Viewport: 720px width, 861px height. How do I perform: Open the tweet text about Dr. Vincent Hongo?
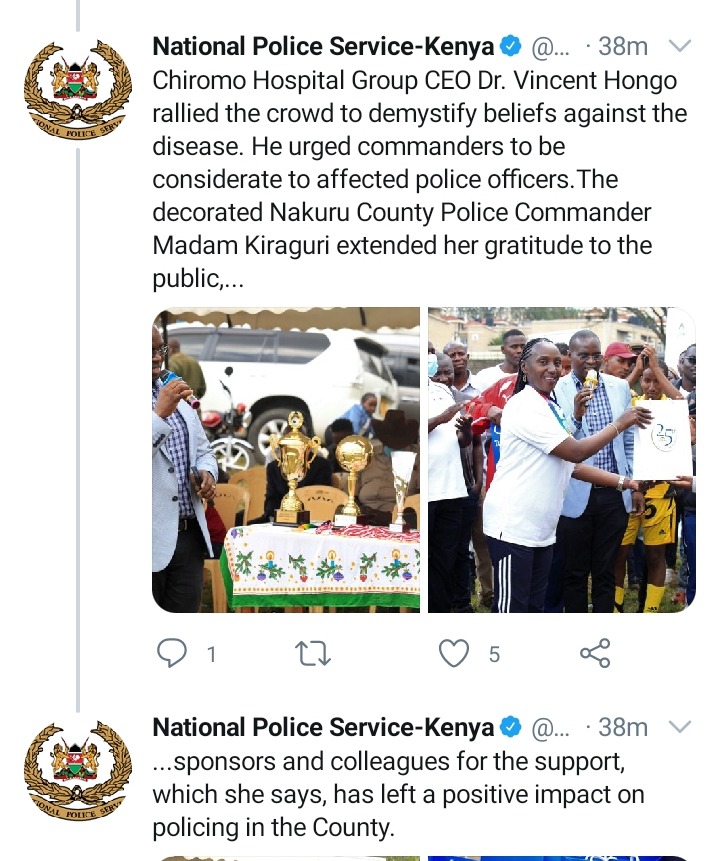(x=420, y=179)
